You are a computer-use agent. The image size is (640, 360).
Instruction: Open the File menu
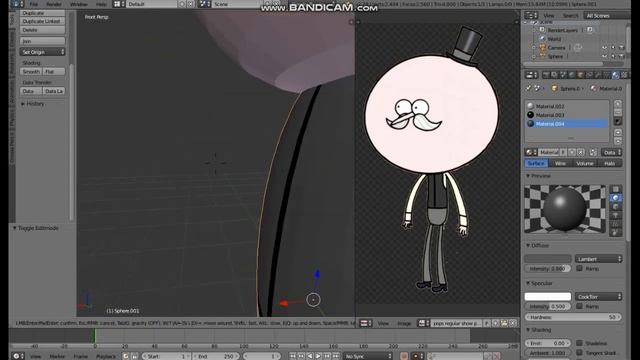point(34,4)
